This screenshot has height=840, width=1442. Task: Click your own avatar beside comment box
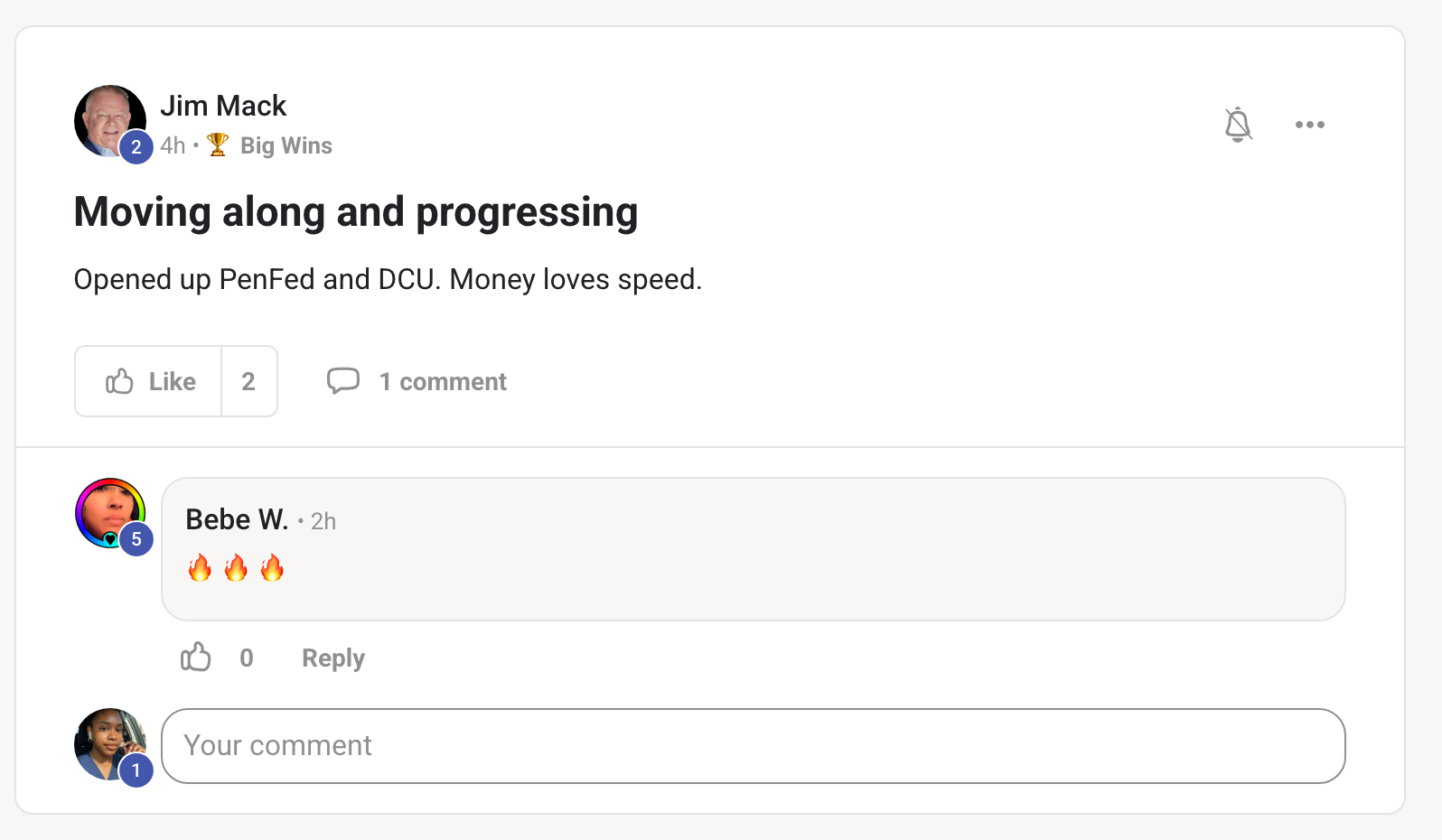tap(110, 744)
